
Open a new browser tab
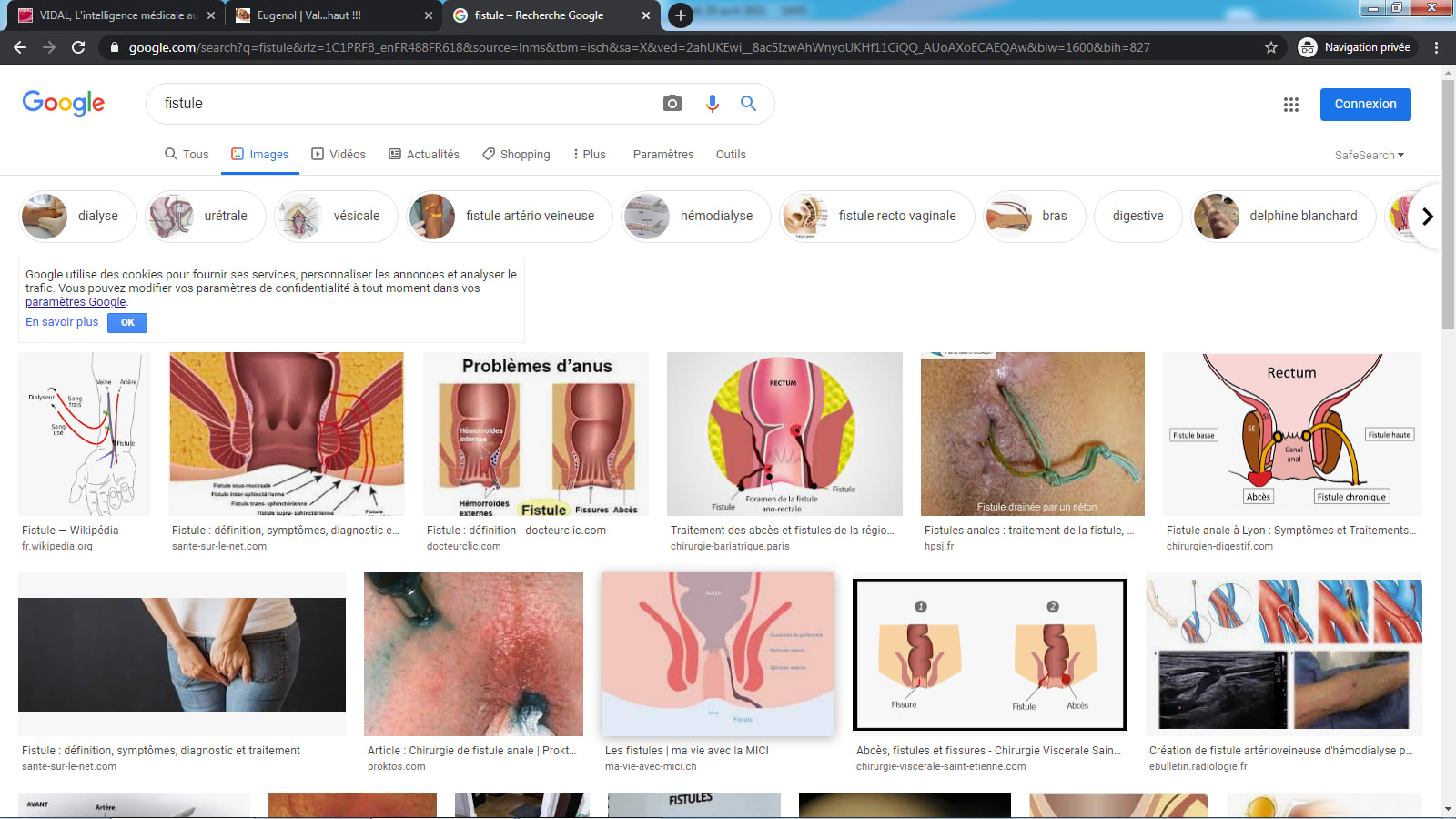680,15
